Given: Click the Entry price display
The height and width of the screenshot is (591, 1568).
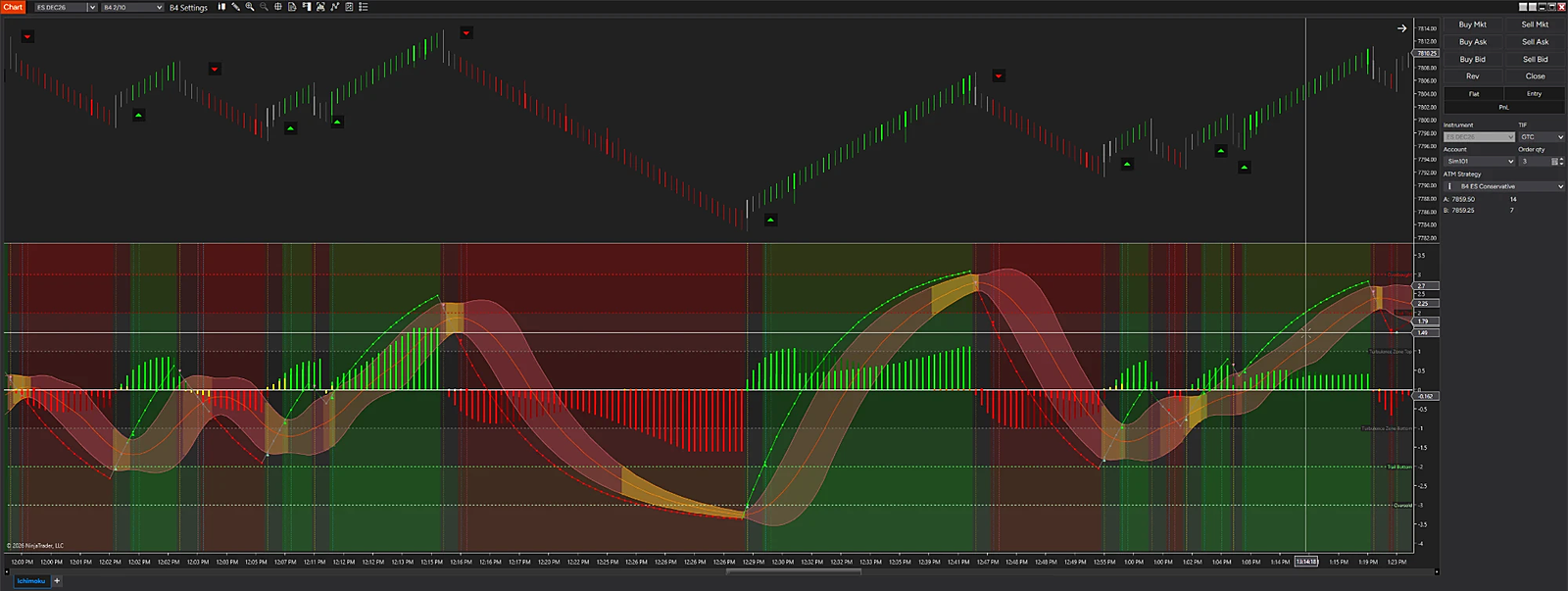Looking at the screenshot, I should (x=1534, y=94).
